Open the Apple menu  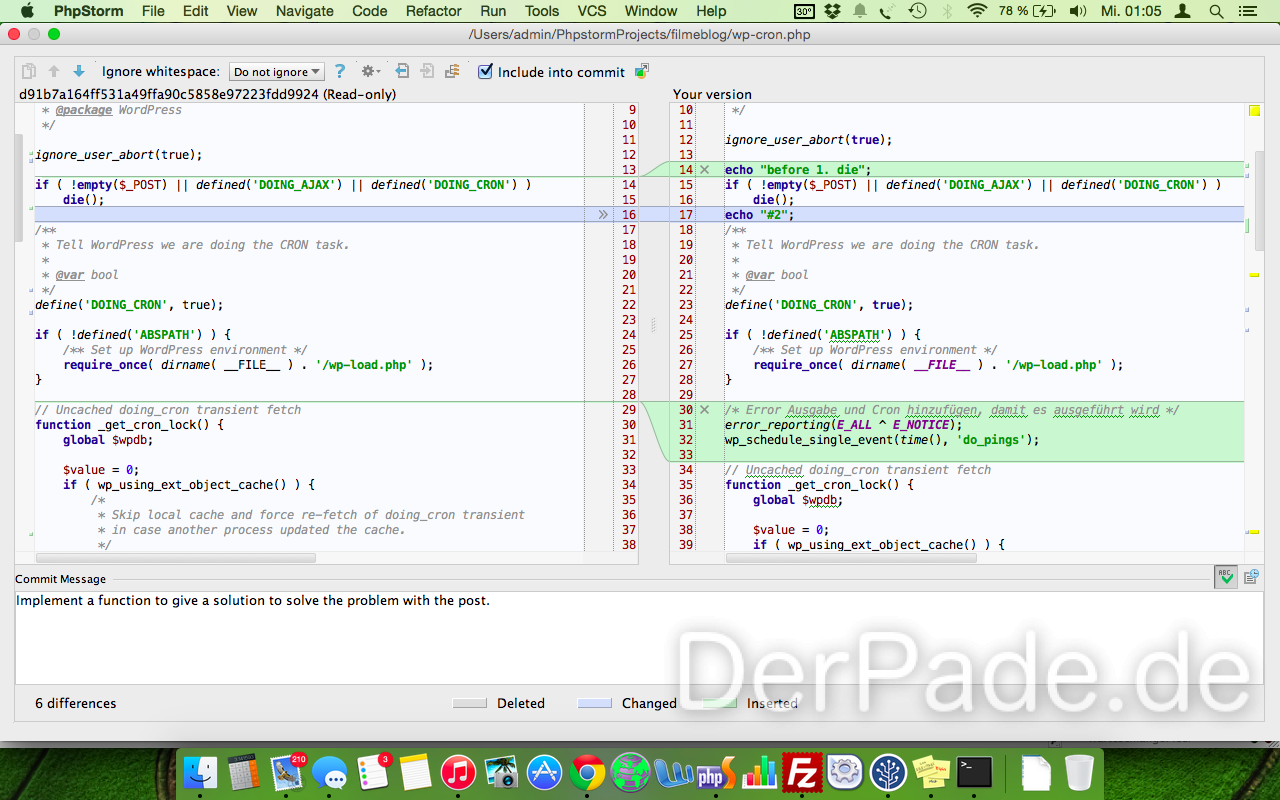tap(27, 11)
